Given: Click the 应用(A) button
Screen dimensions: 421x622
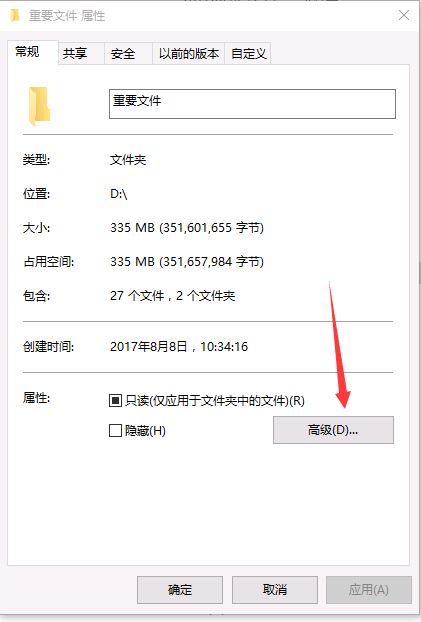Looking at the screenshot, I should click(x=369, y=589).
